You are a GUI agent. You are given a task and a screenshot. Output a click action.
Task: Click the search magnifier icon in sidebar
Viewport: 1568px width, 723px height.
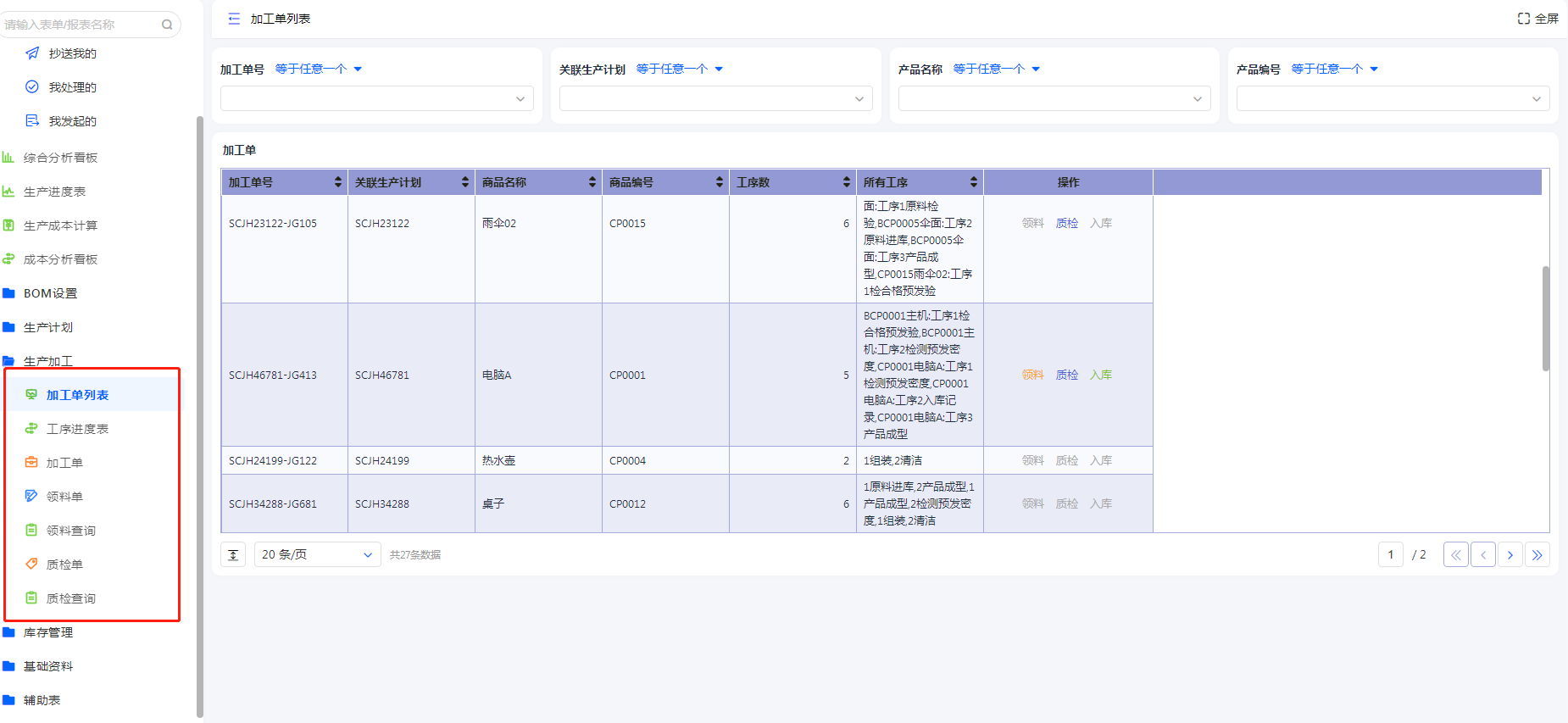coord(167,25)
